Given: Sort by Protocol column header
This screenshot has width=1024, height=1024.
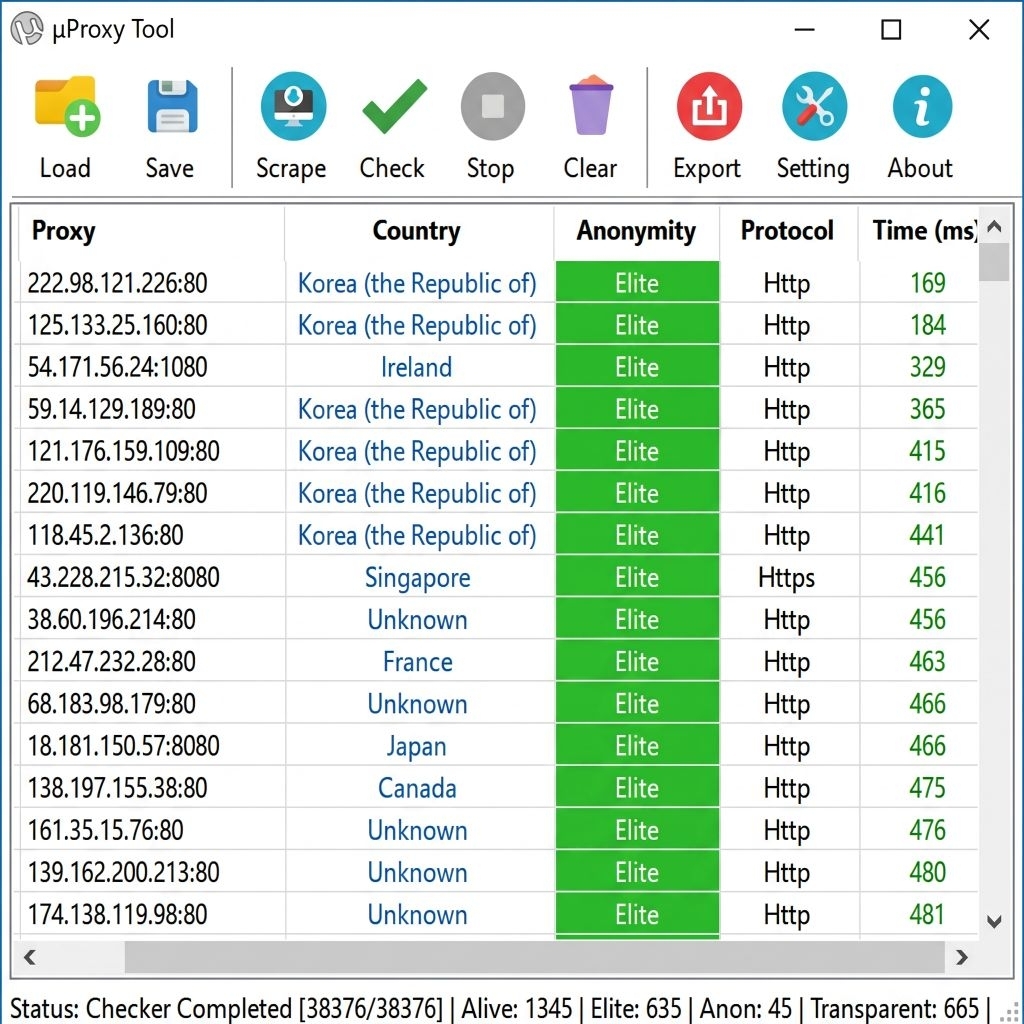Looking at the screenshot, I should pyautogui.click(x=788, y=231).
